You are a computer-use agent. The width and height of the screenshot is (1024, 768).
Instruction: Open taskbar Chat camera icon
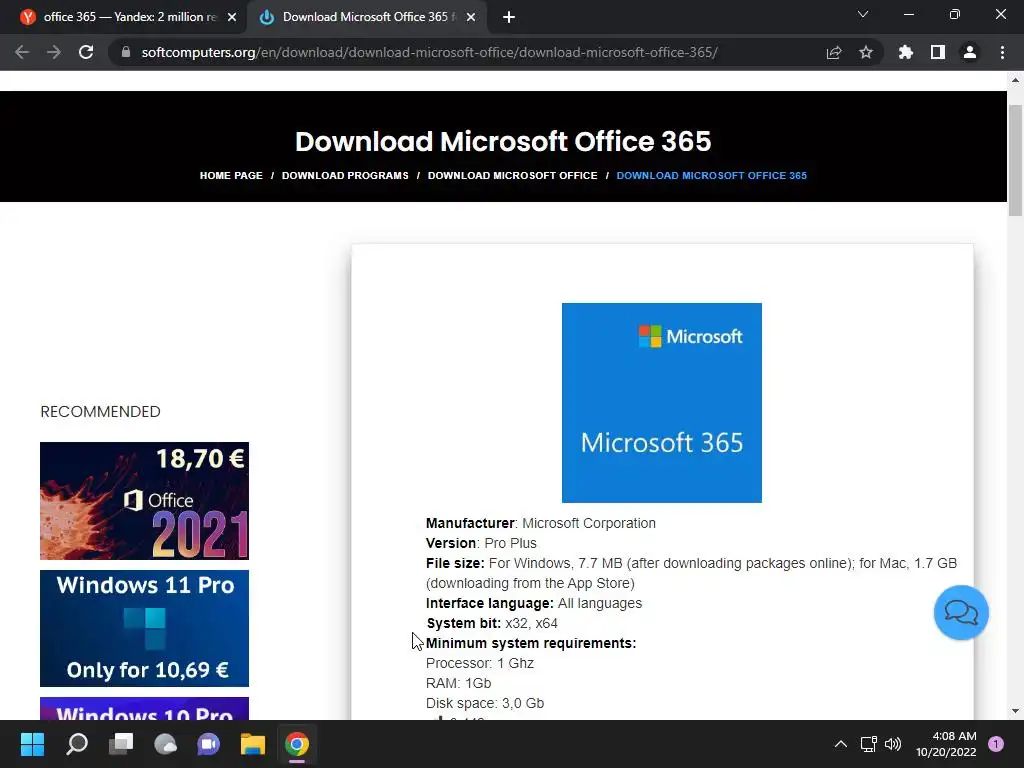pos(209,744)
